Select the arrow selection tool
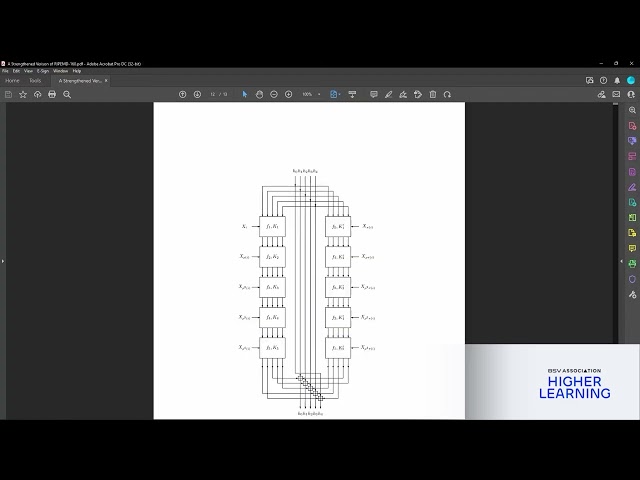640x480 pixels. click(x=244, y=94)
